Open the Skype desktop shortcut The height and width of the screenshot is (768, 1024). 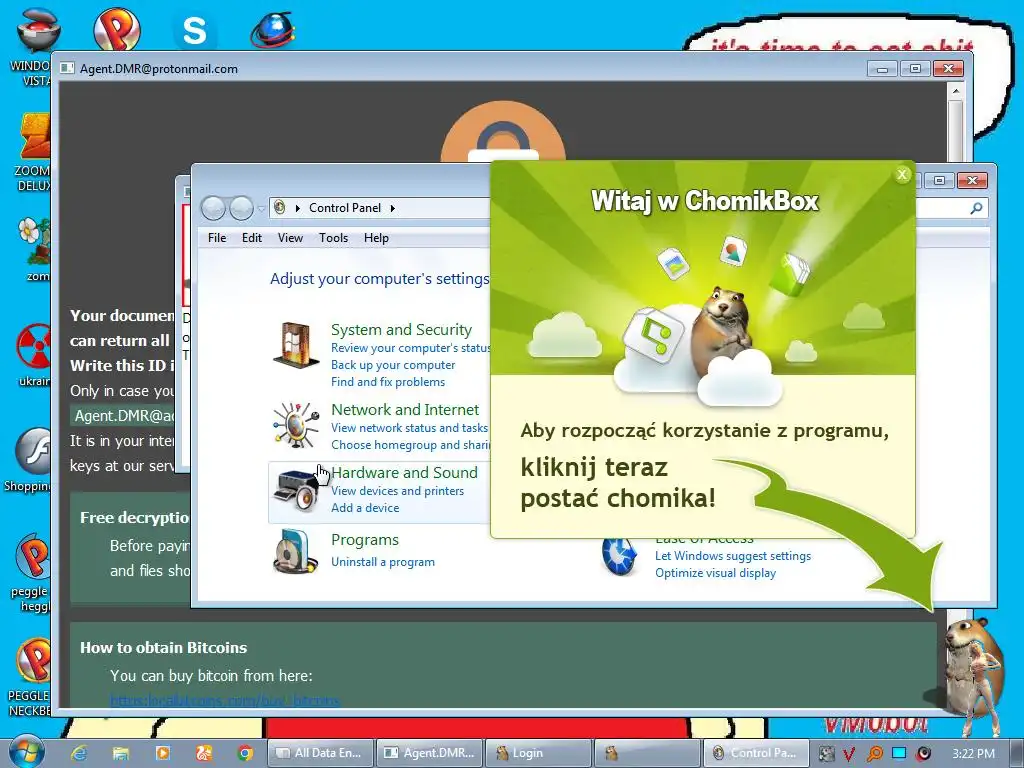point(194,30)
